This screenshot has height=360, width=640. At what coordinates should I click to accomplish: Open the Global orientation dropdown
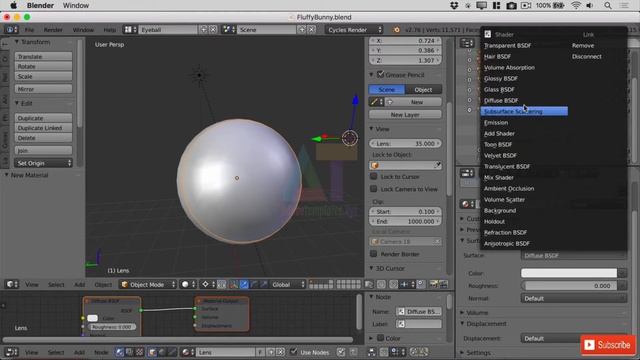point(288,284)
